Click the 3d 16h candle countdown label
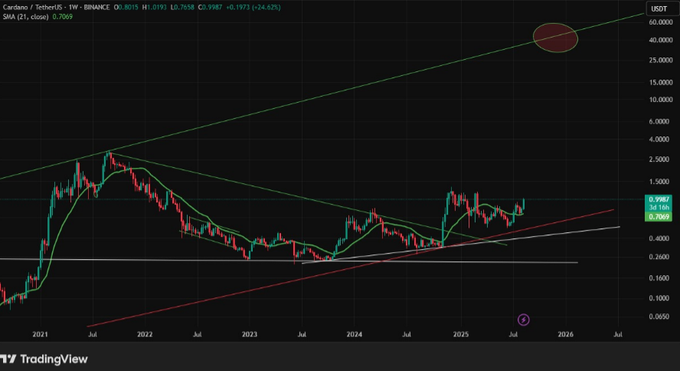 click(658, 207)
